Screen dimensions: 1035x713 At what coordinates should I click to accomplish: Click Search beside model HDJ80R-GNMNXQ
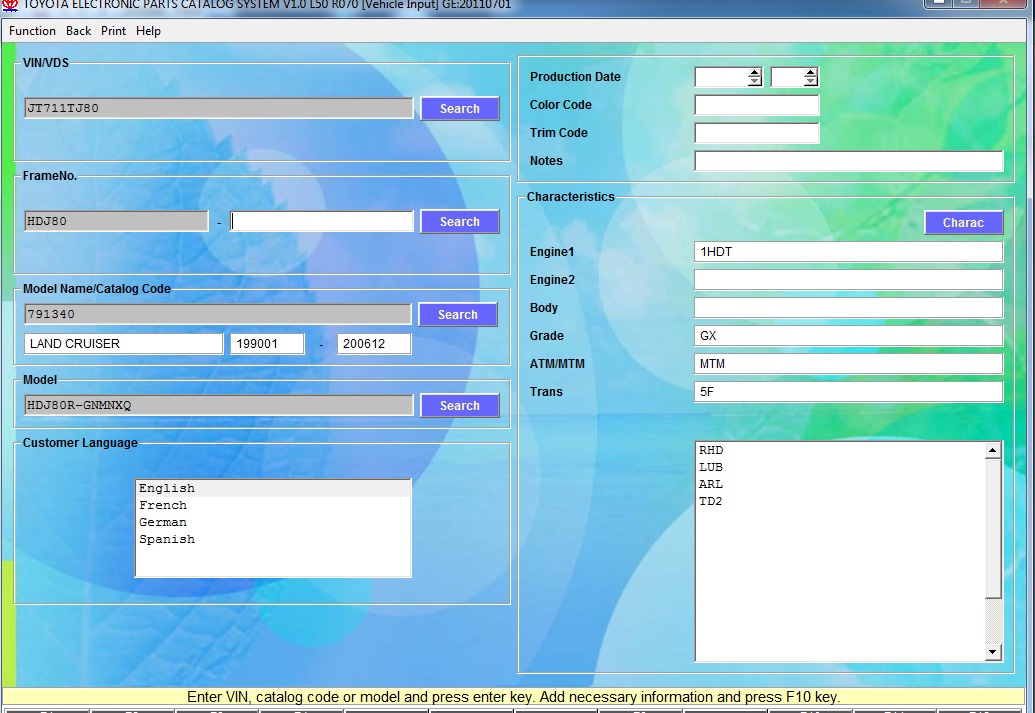[460, 406]
